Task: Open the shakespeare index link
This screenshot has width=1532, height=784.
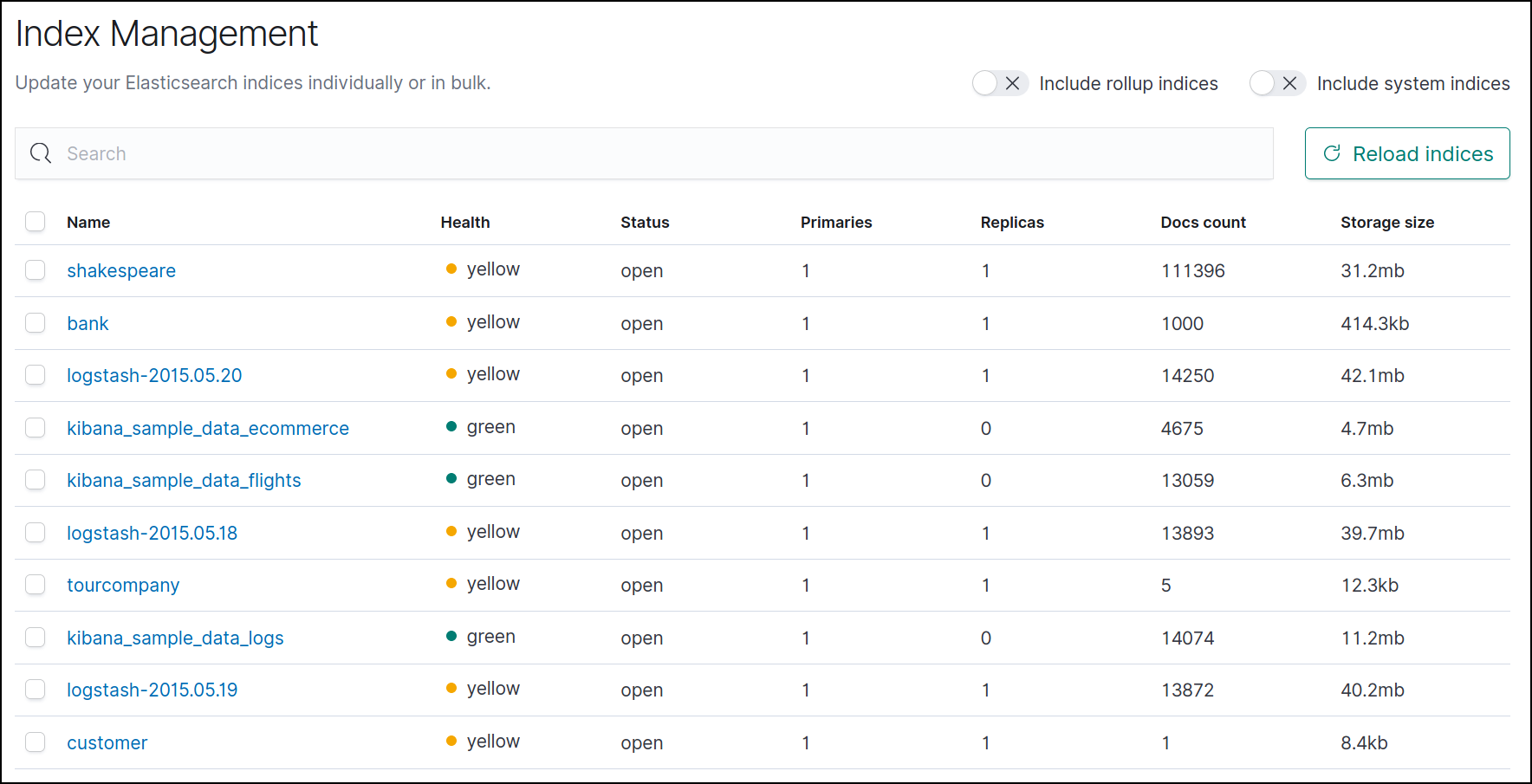Action: coord(121,271)
